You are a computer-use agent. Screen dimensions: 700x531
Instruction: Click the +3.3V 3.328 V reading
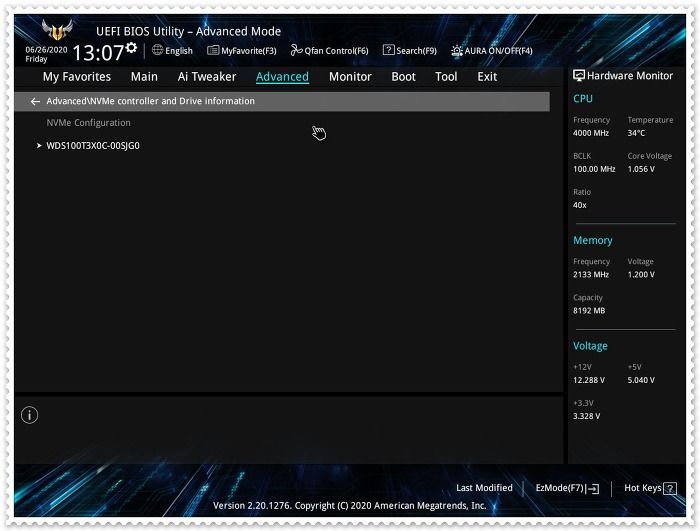click(587, 416)
